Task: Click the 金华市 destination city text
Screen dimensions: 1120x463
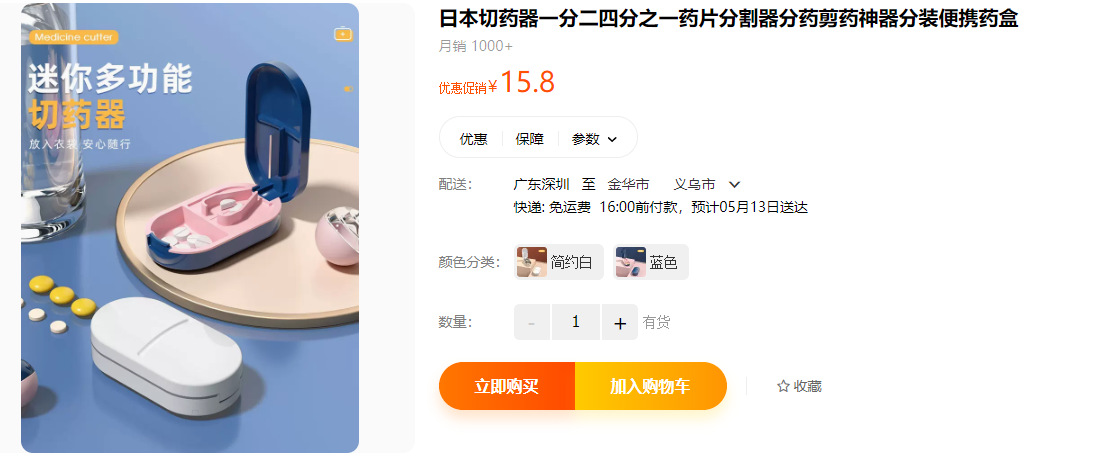Action: 629,184
